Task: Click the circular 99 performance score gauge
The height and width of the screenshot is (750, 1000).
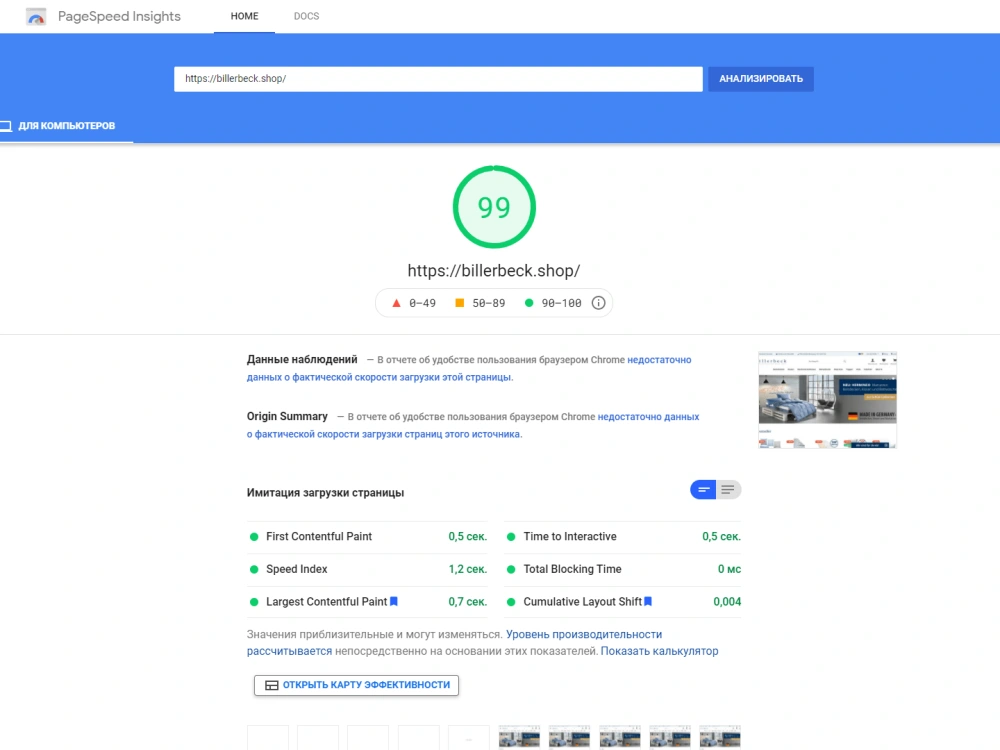Action: 494,207
